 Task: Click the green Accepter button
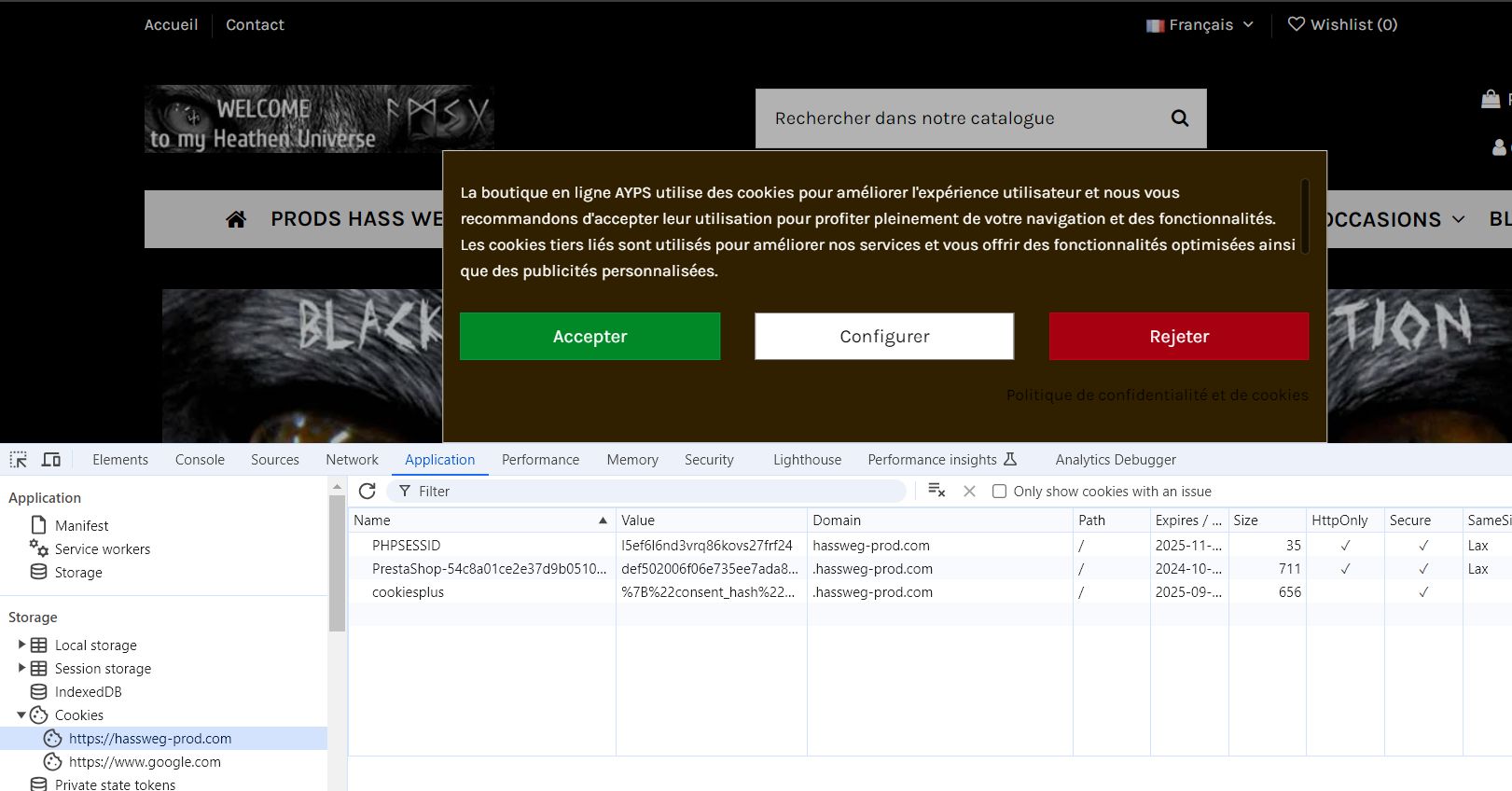point(590,337)
